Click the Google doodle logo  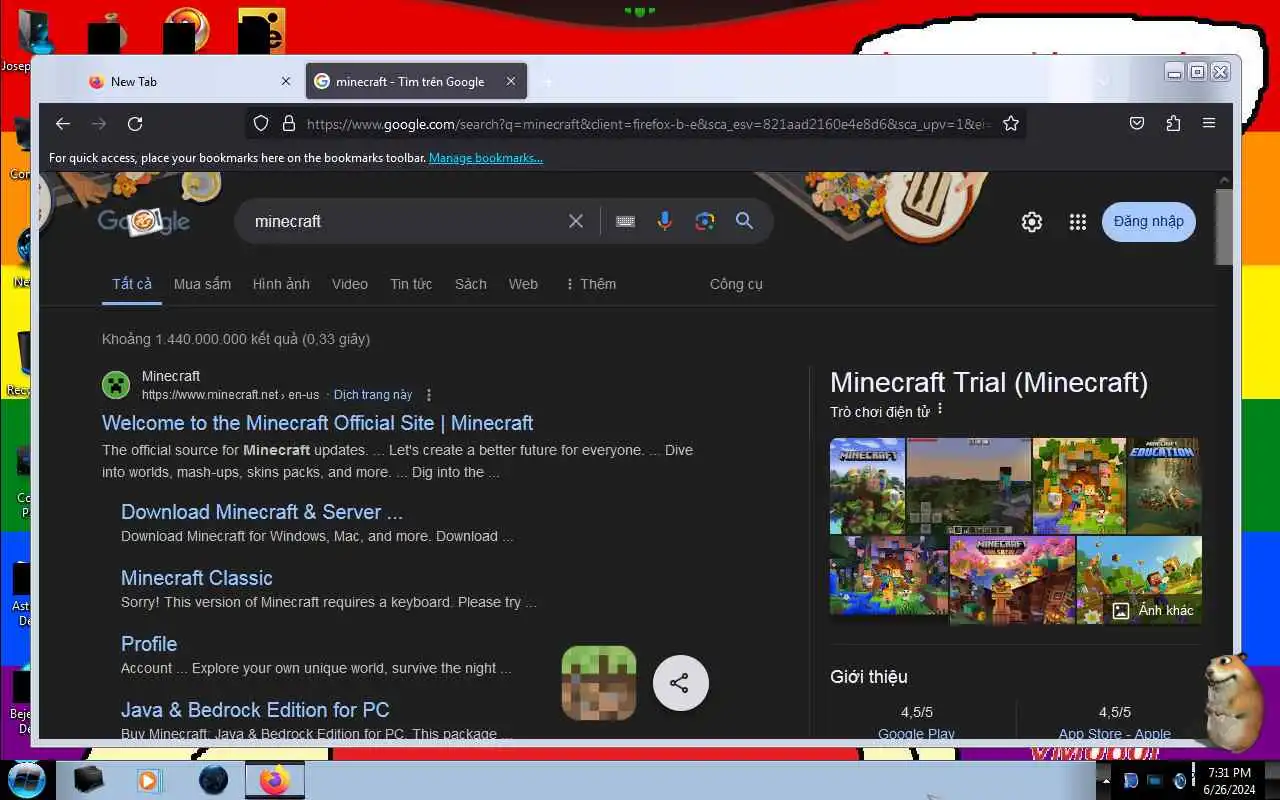pyautogui.click(x=143, y=221)
